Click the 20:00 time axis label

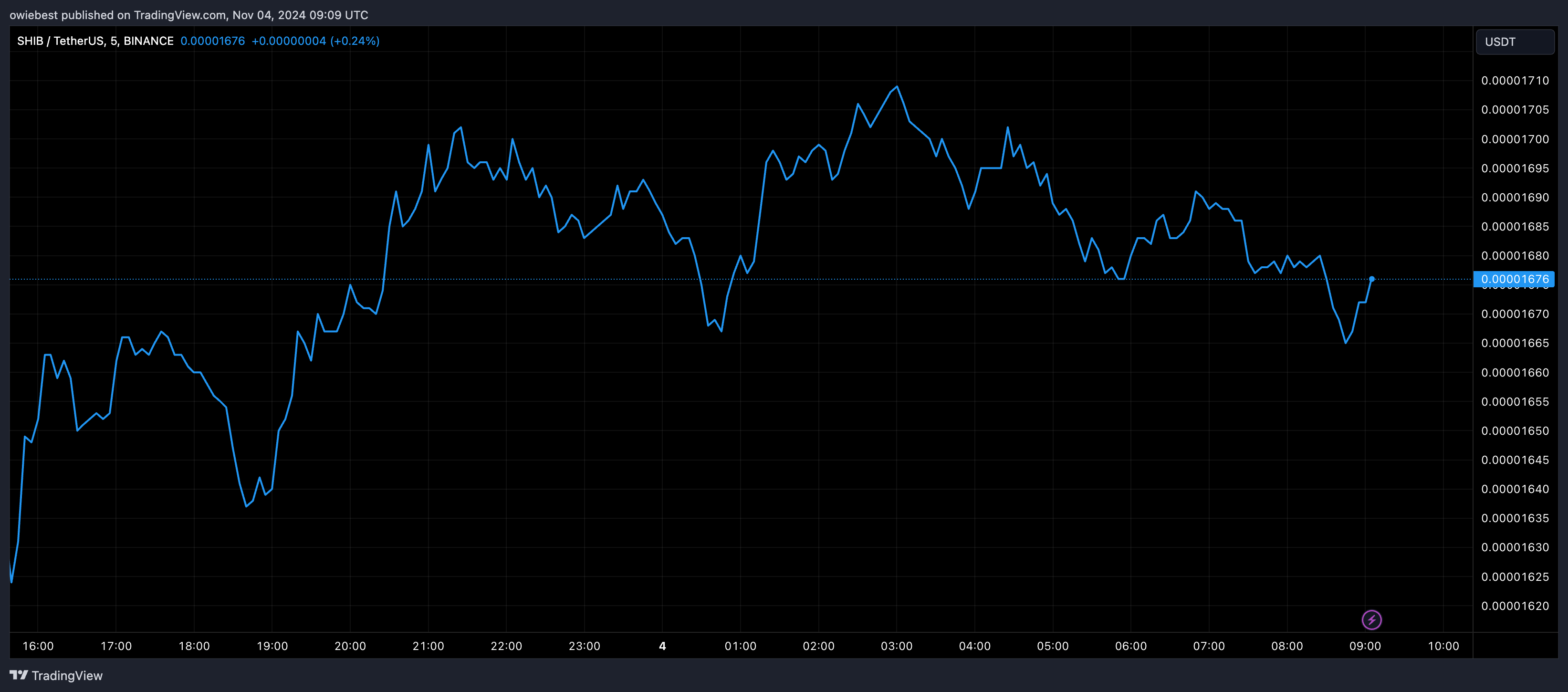(350, 646)
